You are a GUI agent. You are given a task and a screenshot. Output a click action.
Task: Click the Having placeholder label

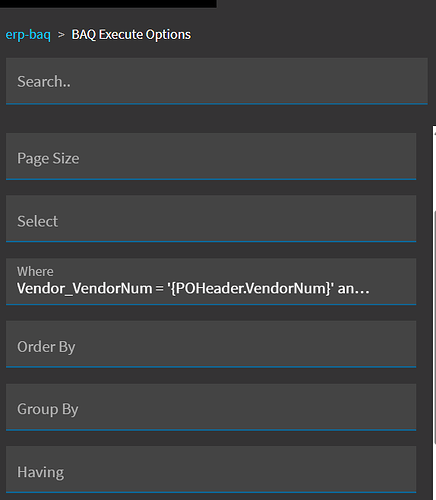40,472
